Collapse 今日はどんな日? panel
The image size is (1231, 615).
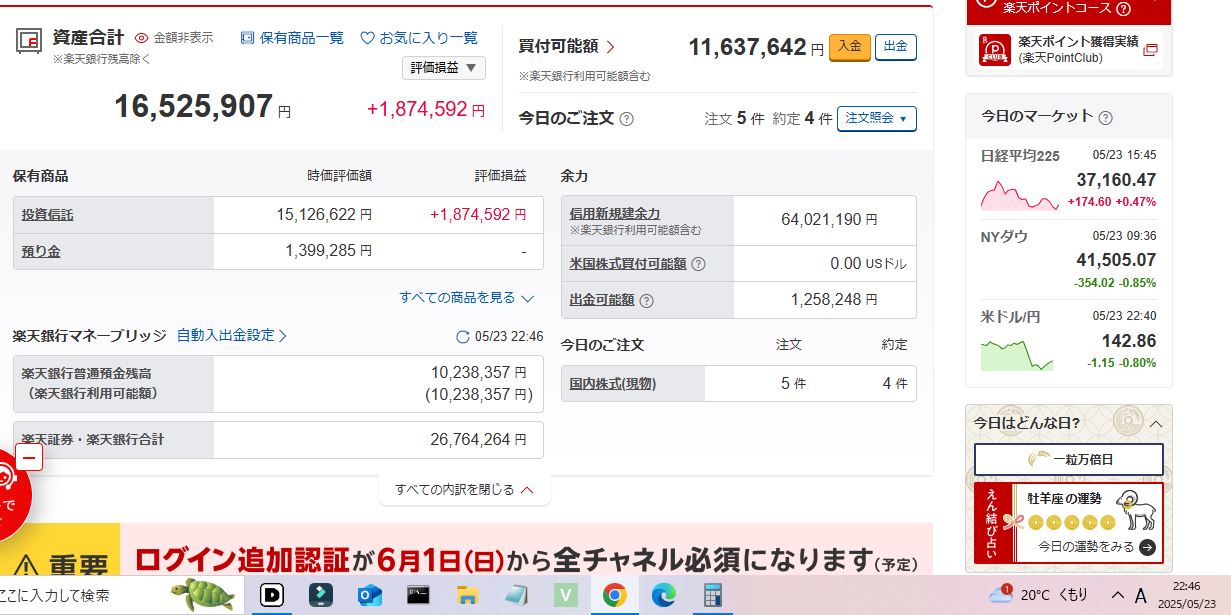pos(1156,424)
